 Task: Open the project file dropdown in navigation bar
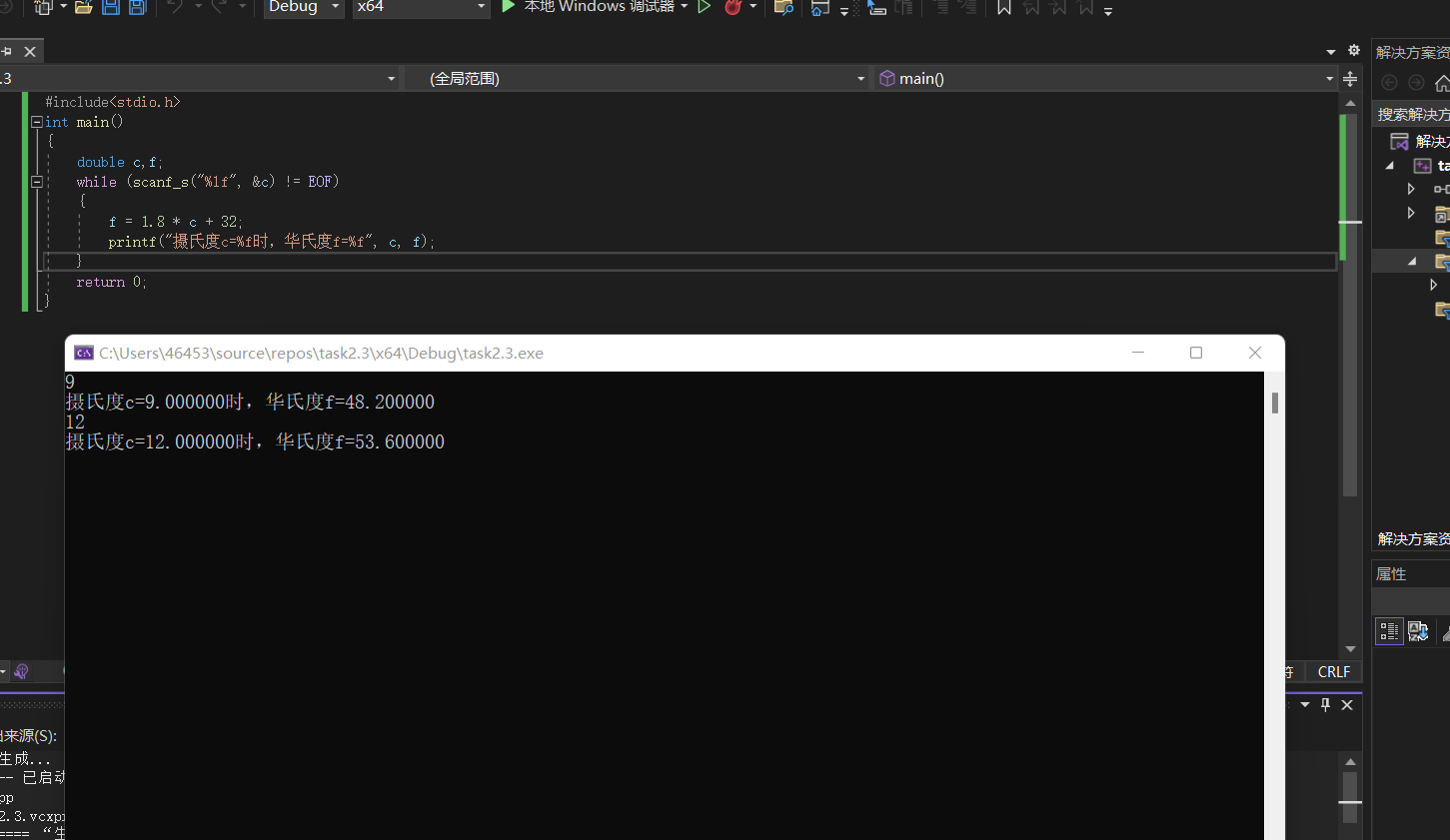click(x=200, y=78)
